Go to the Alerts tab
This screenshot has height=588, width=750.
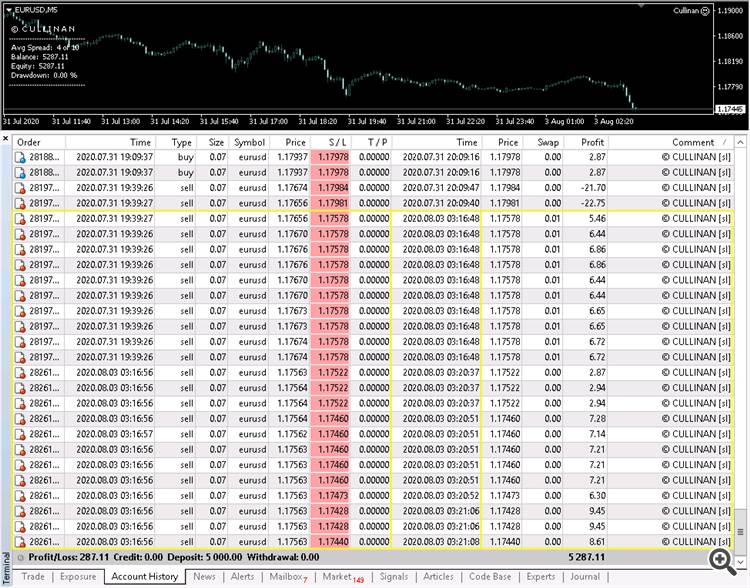[243, 577]
